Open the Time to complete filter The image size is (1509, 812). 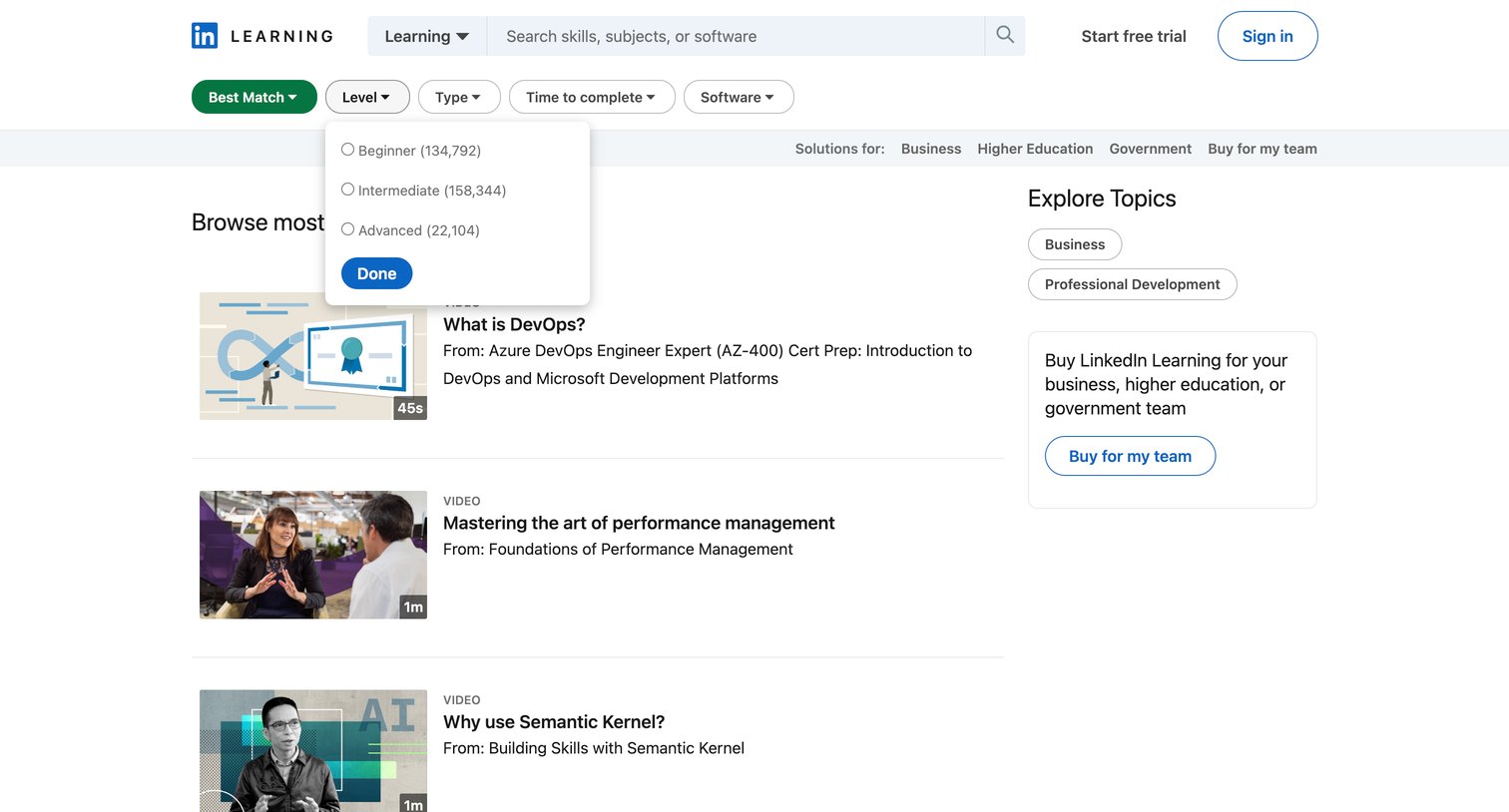point(592,97)
